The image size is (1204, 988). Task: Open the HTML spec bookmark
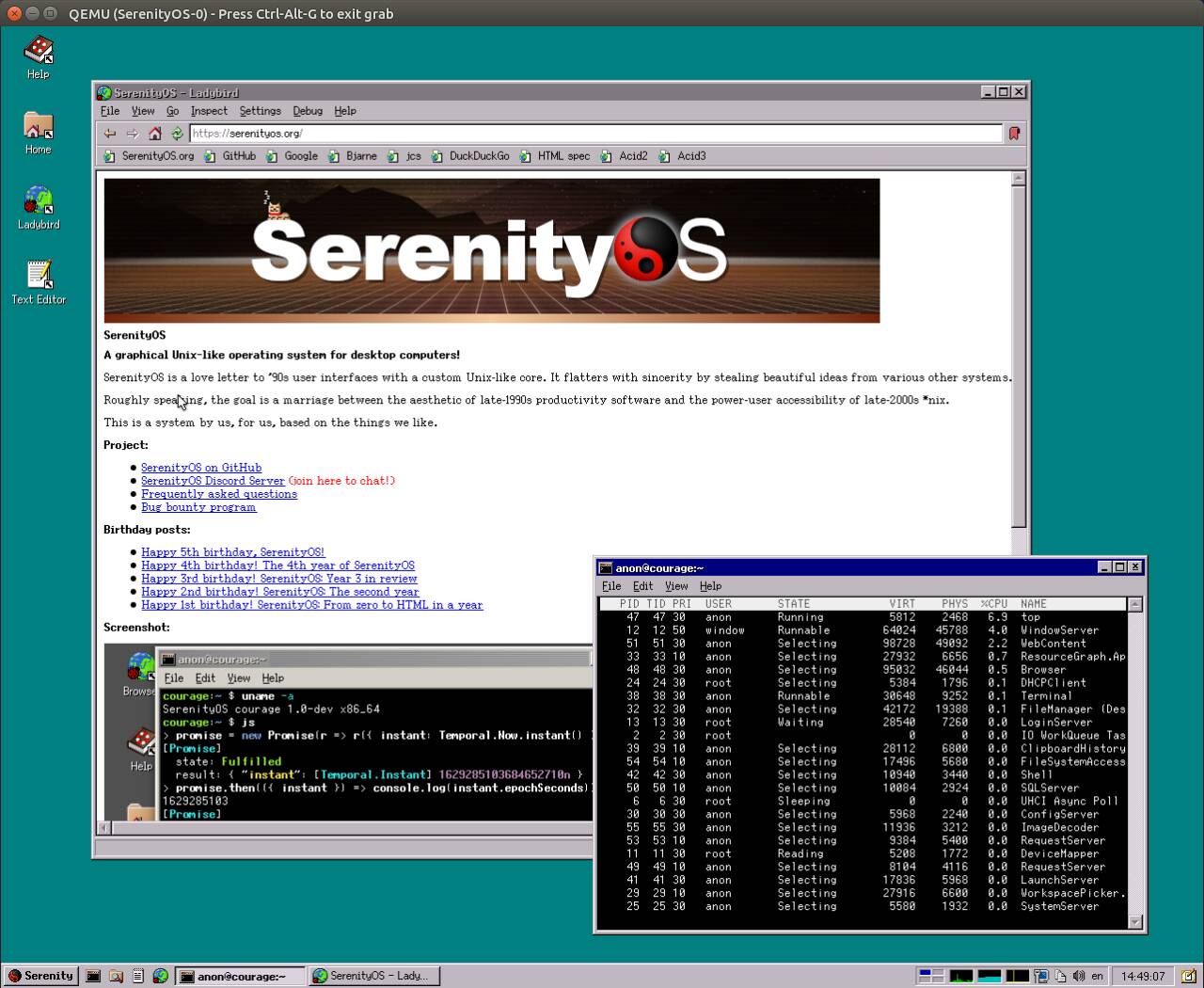click(555, 156)
